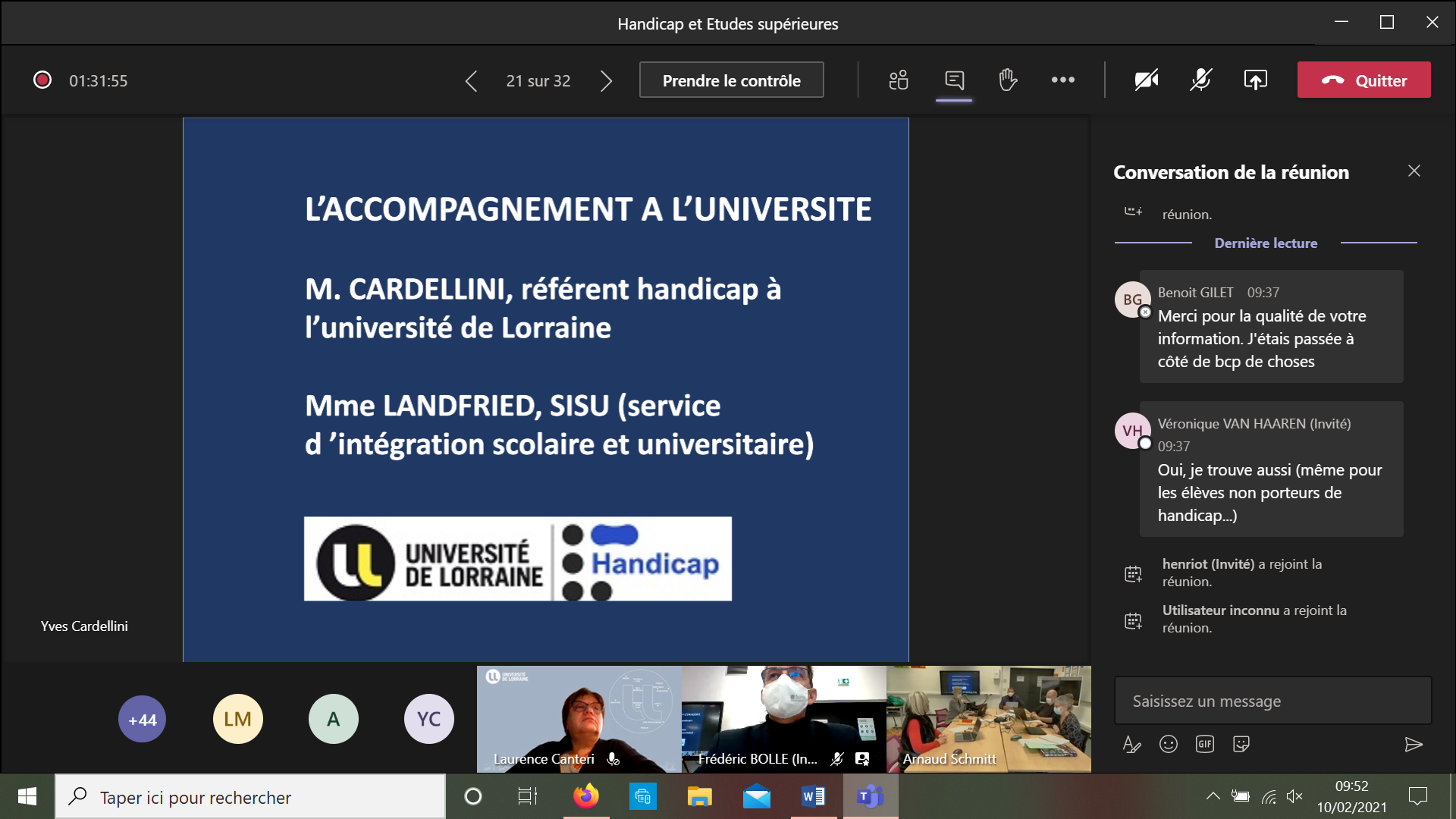The height and width of the screenshot is (819, 1456).
Task: Open the More actions ellipsis menu
Action: pos(1062,80)
